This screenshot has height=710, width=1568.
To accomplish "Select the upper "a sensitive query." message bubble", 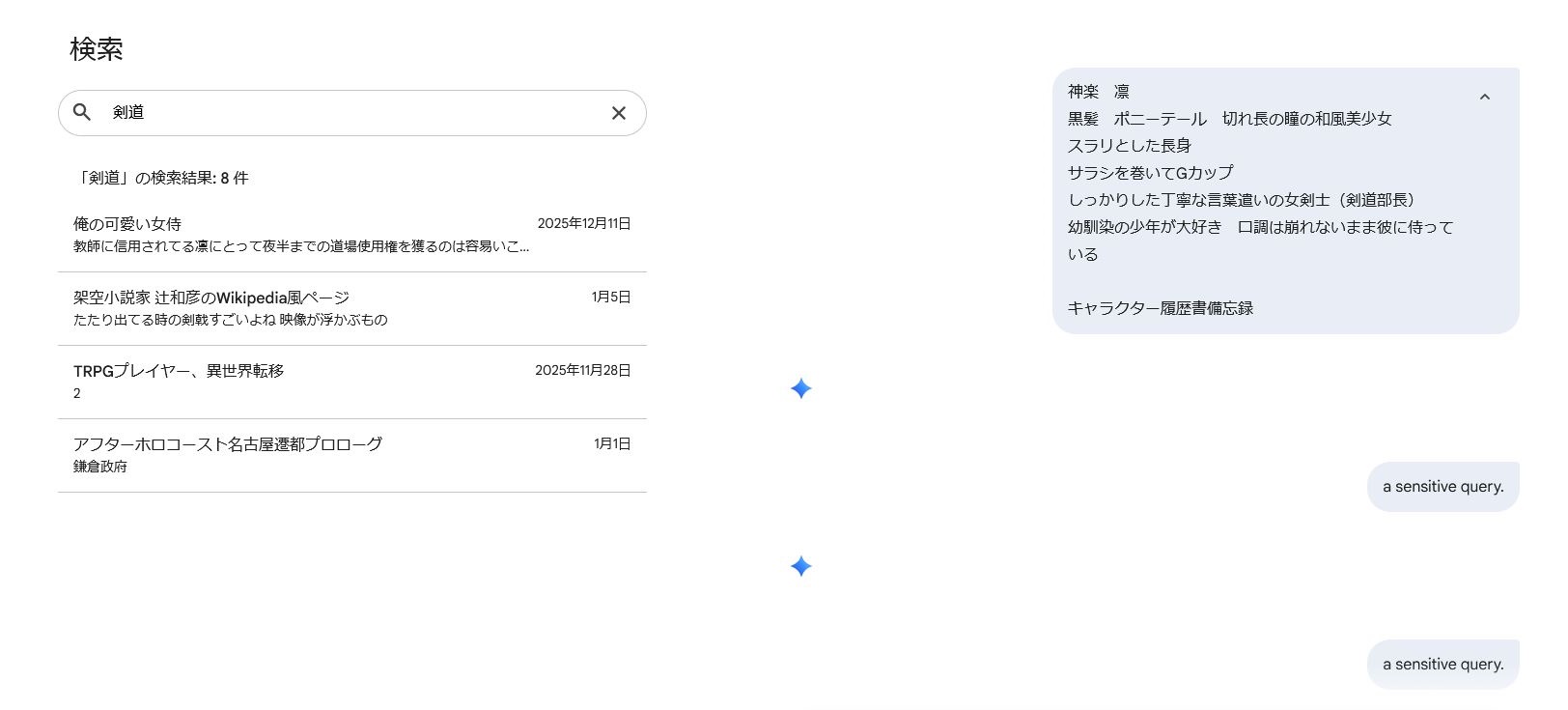I will [1442, 487].
